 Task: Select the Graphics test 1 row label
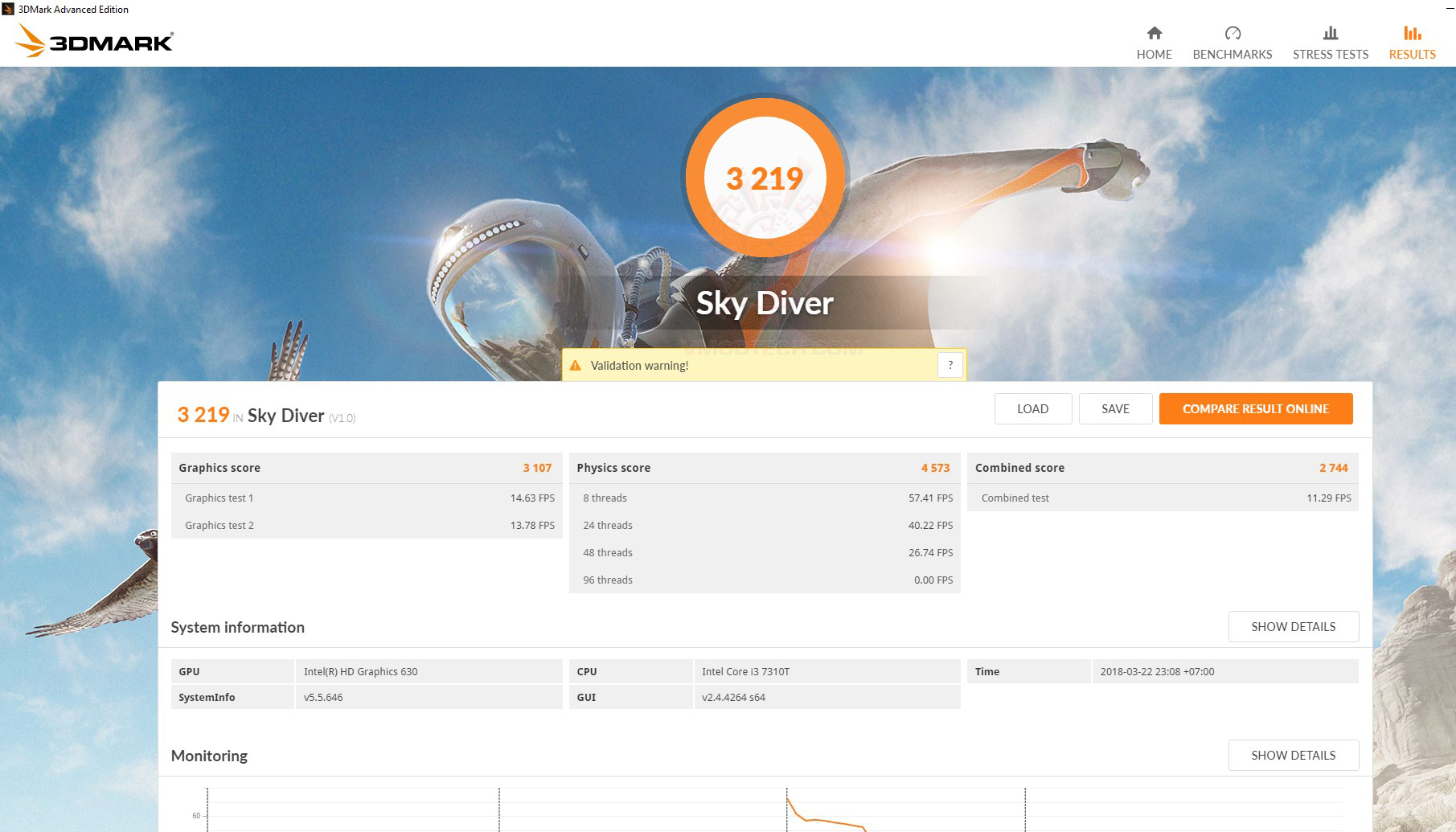(x=219, y=498)
